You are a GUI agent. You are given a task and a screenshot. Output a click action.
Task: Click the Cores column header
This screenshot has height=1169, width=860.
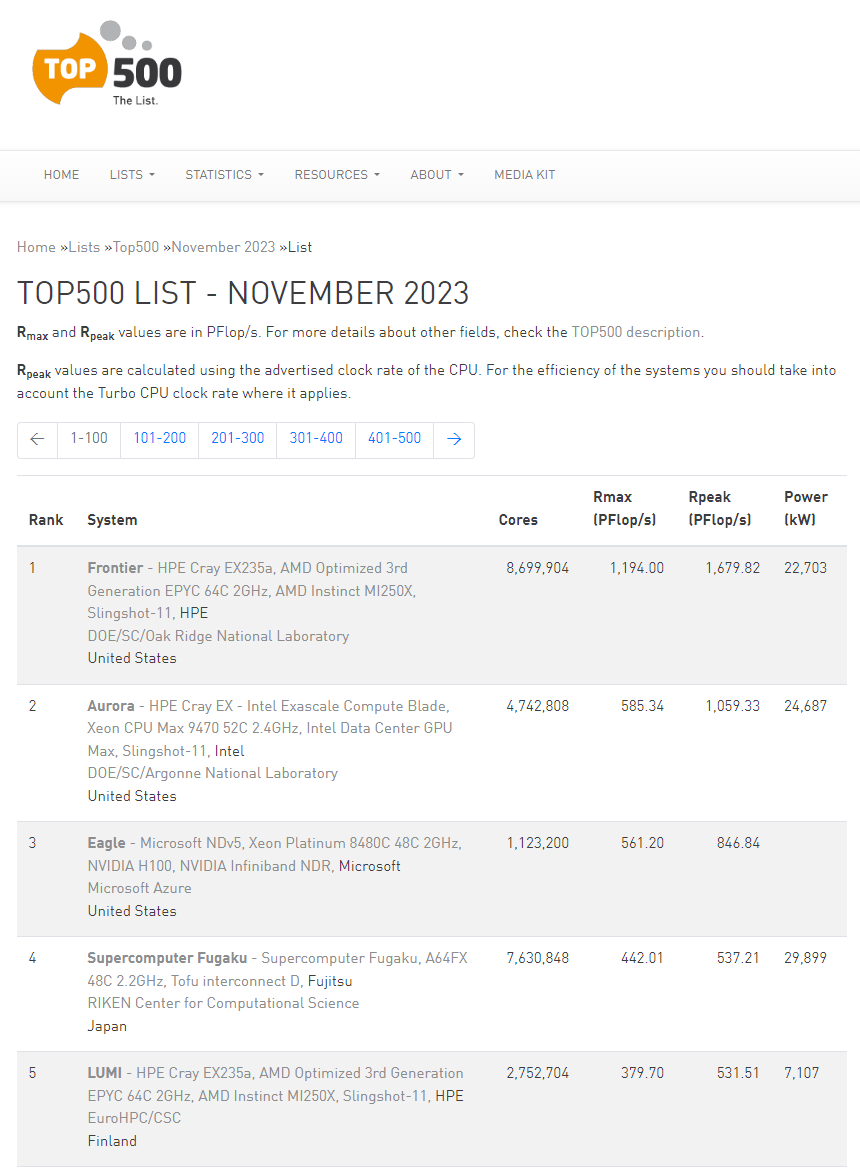coord(518,520)
